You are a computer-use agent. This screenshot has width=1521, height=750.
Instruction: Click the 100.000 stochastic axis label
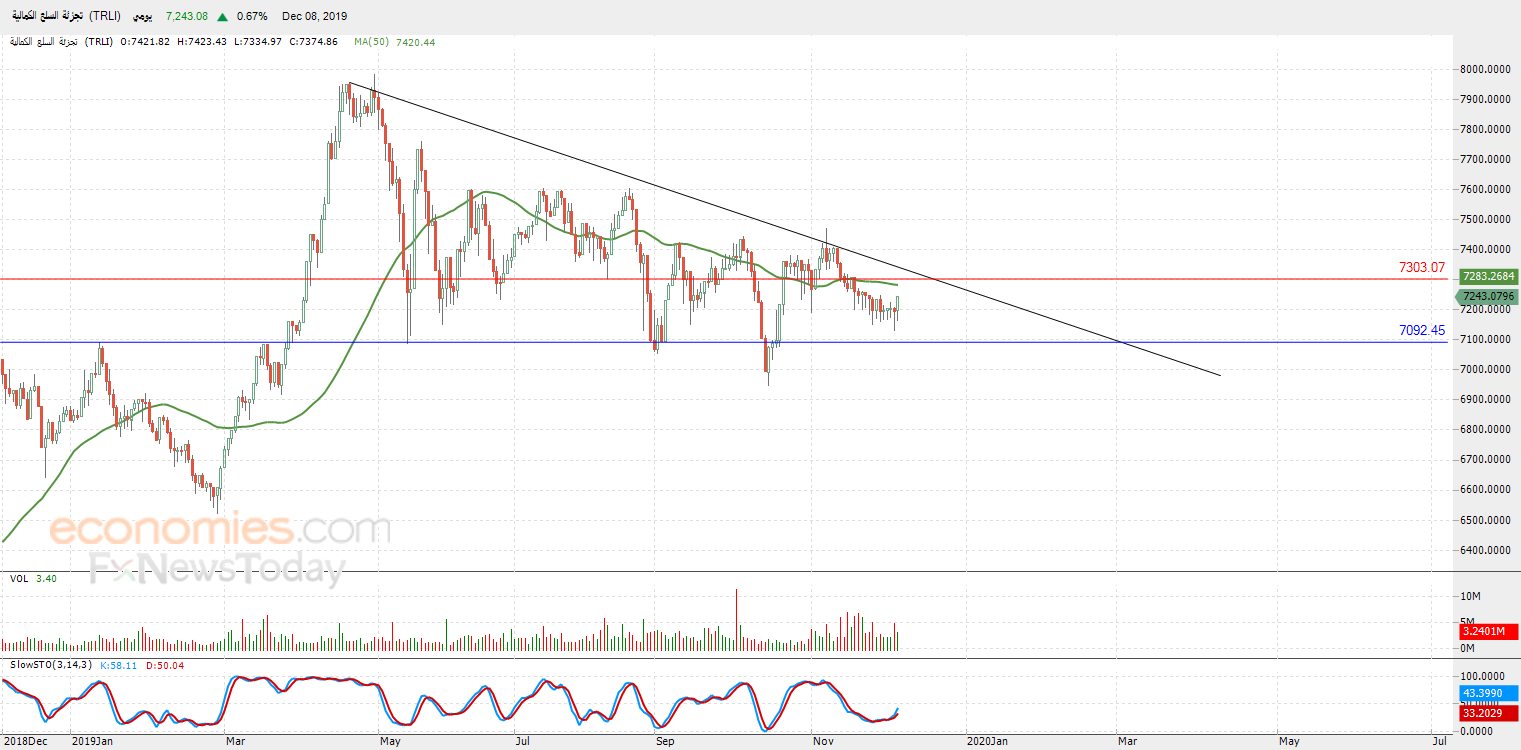coord(1481,677)
